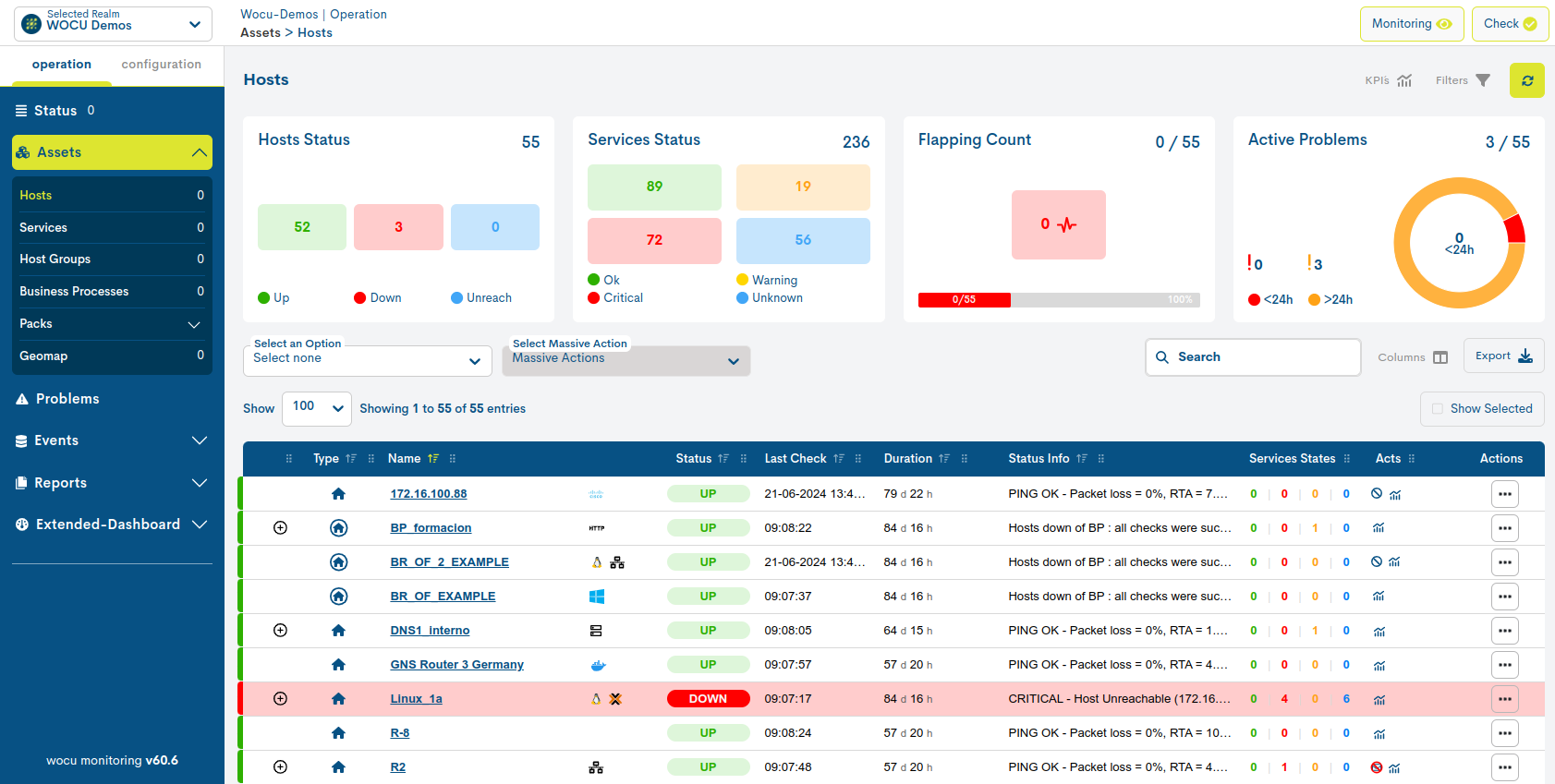
Task: Sort by Status column sort icon
Action: [723, 459]
